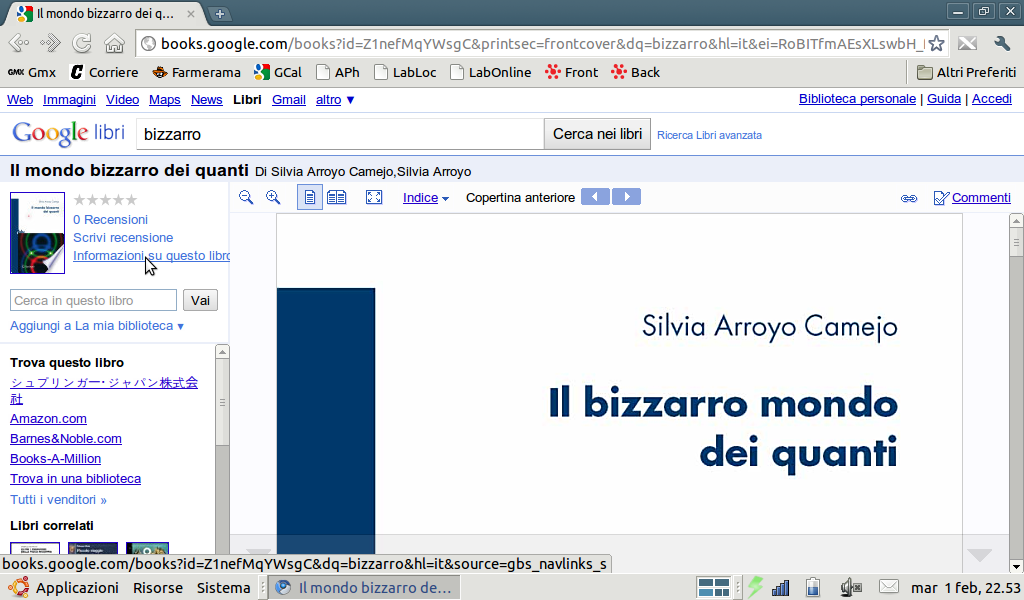Open Biblioteca personale
The width and height of the screenshot is (1024, 600).
click(857, 99)
